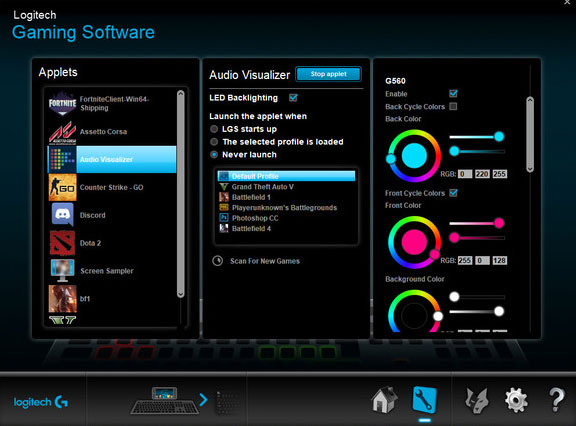Close the Logitech Gaming Software window

(567, 2)
